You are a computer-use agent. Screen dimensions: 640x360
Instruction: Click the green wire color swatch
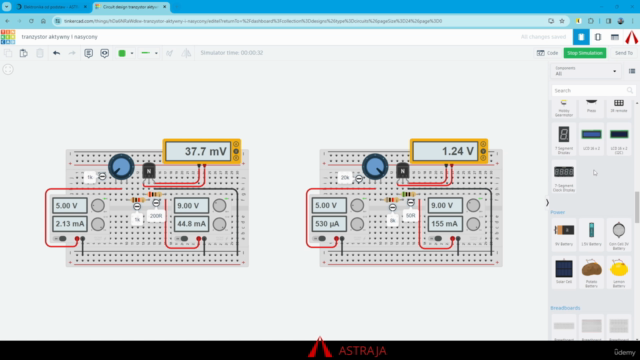(x=122, y=53)
